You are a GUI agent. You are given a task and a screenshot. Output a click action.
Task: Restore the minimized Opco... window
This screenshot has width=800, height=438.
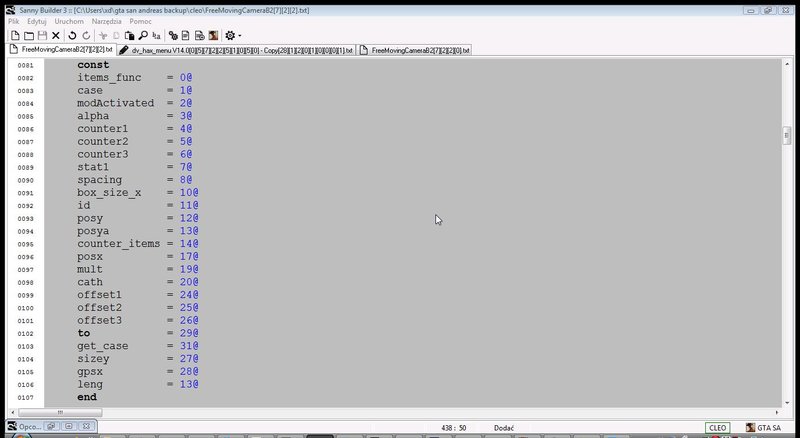(51, 426)
